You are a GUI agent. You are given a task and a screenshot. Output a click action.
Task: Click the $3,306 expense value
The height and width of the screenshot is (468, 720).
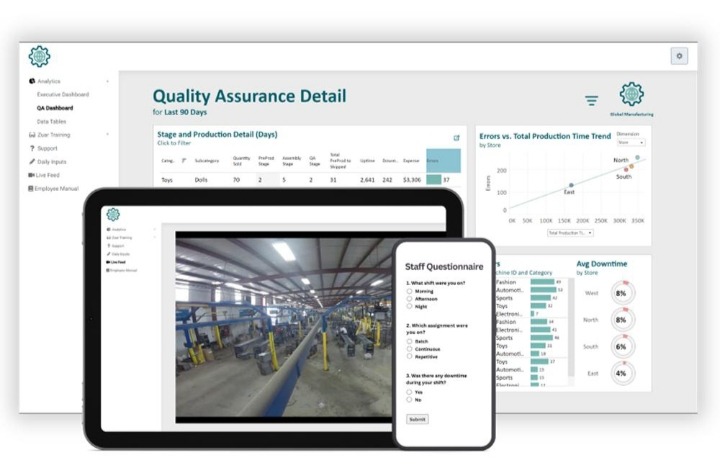pyautogui.click(x=412, y=180)
